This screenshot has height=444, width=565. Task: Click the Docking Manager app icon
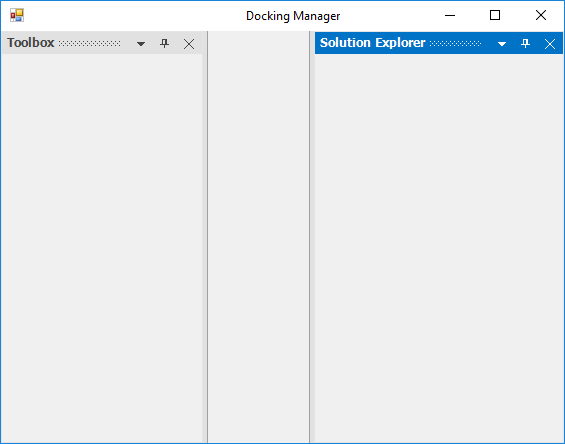17,15
